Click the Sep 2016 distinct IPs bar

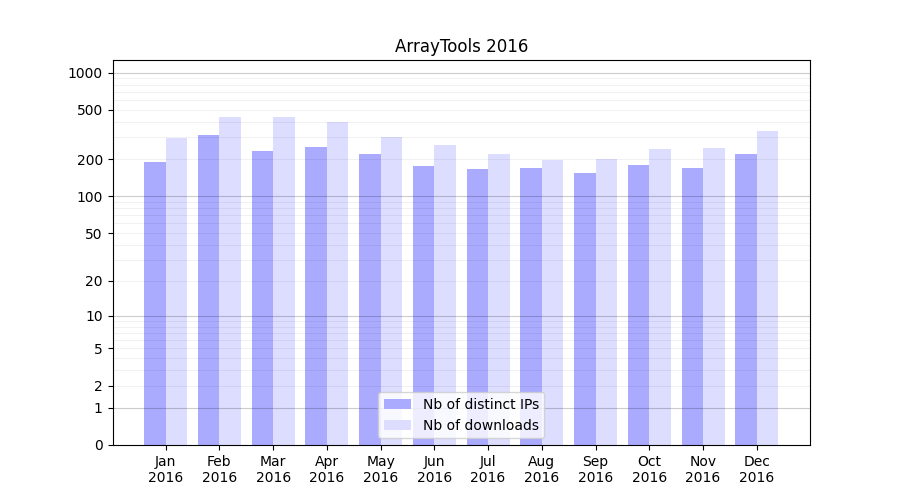pos(585,309)
